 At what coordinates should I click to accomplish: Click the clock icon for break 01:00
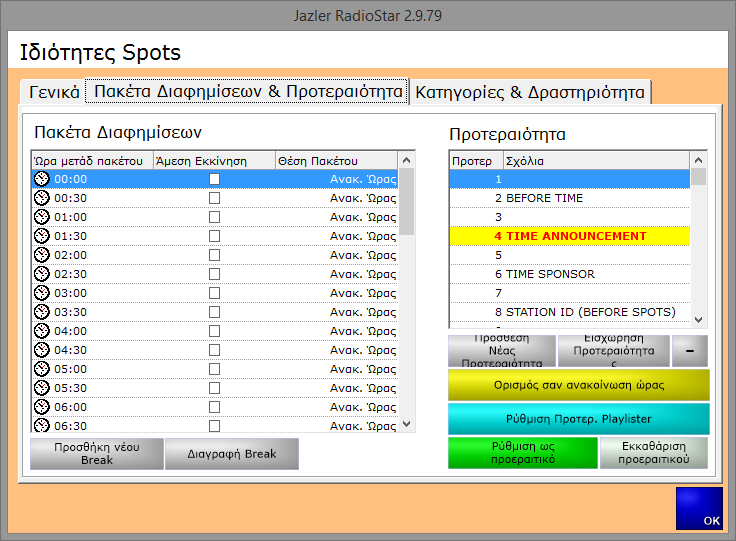[x=42, y=217]
